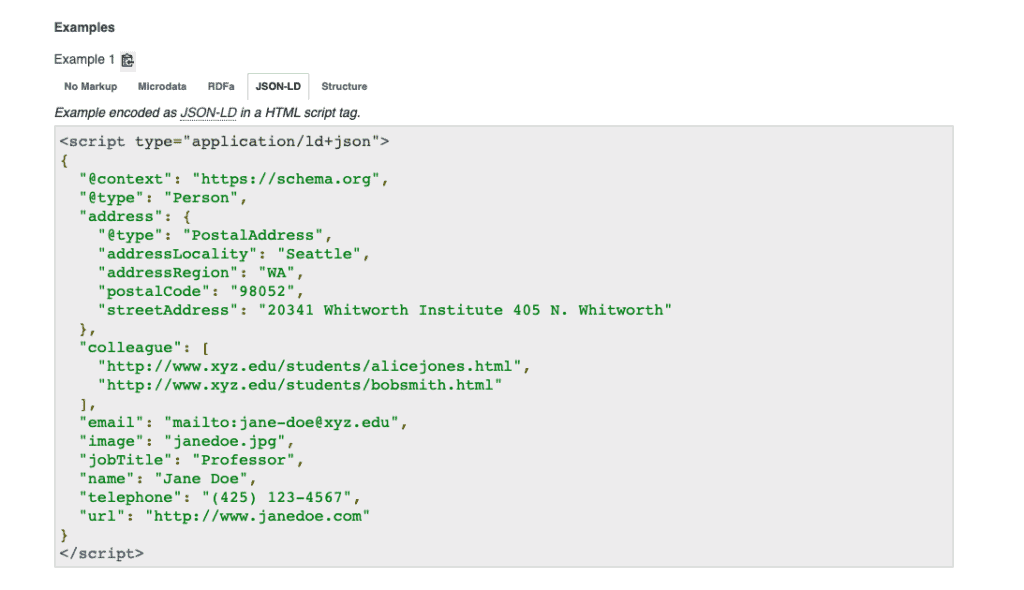Select the RDFa tab

tap(221, 86)
